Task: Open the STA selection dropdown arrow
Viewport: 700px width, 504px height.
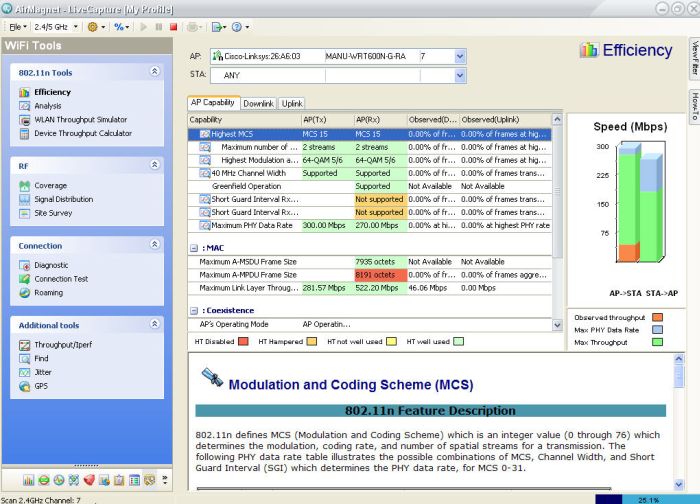Action: click(x=460, y=76)
